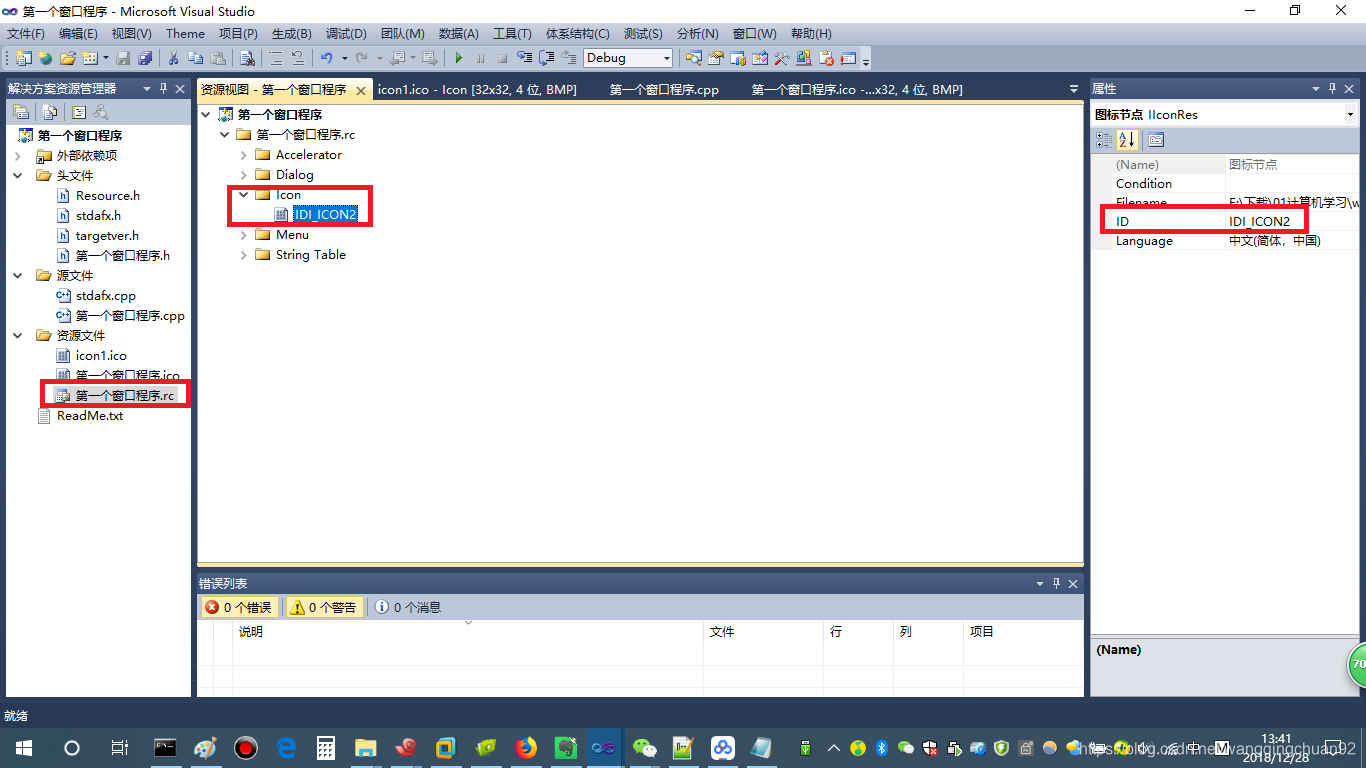1366x768 pixels.
Task: Expand 外部依赖项 in Solution Explorer
Action: click(x=18, y=156)
